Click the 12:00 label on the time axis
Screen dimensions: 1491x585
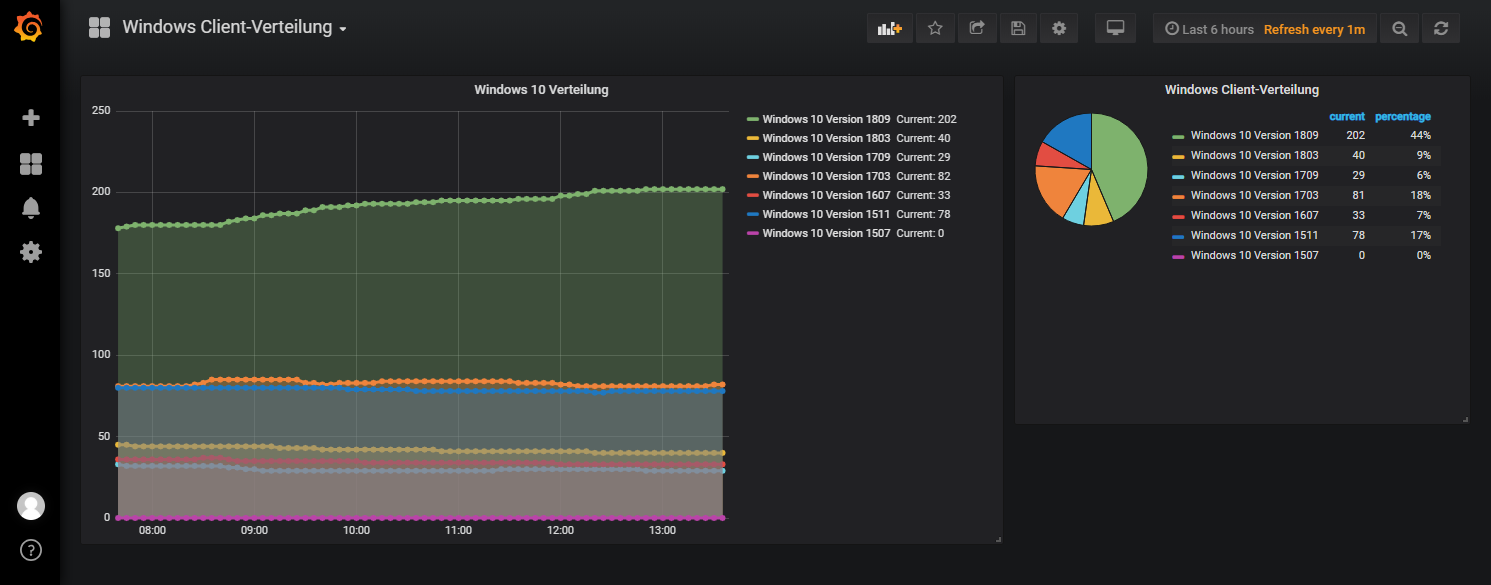point(560,530)
